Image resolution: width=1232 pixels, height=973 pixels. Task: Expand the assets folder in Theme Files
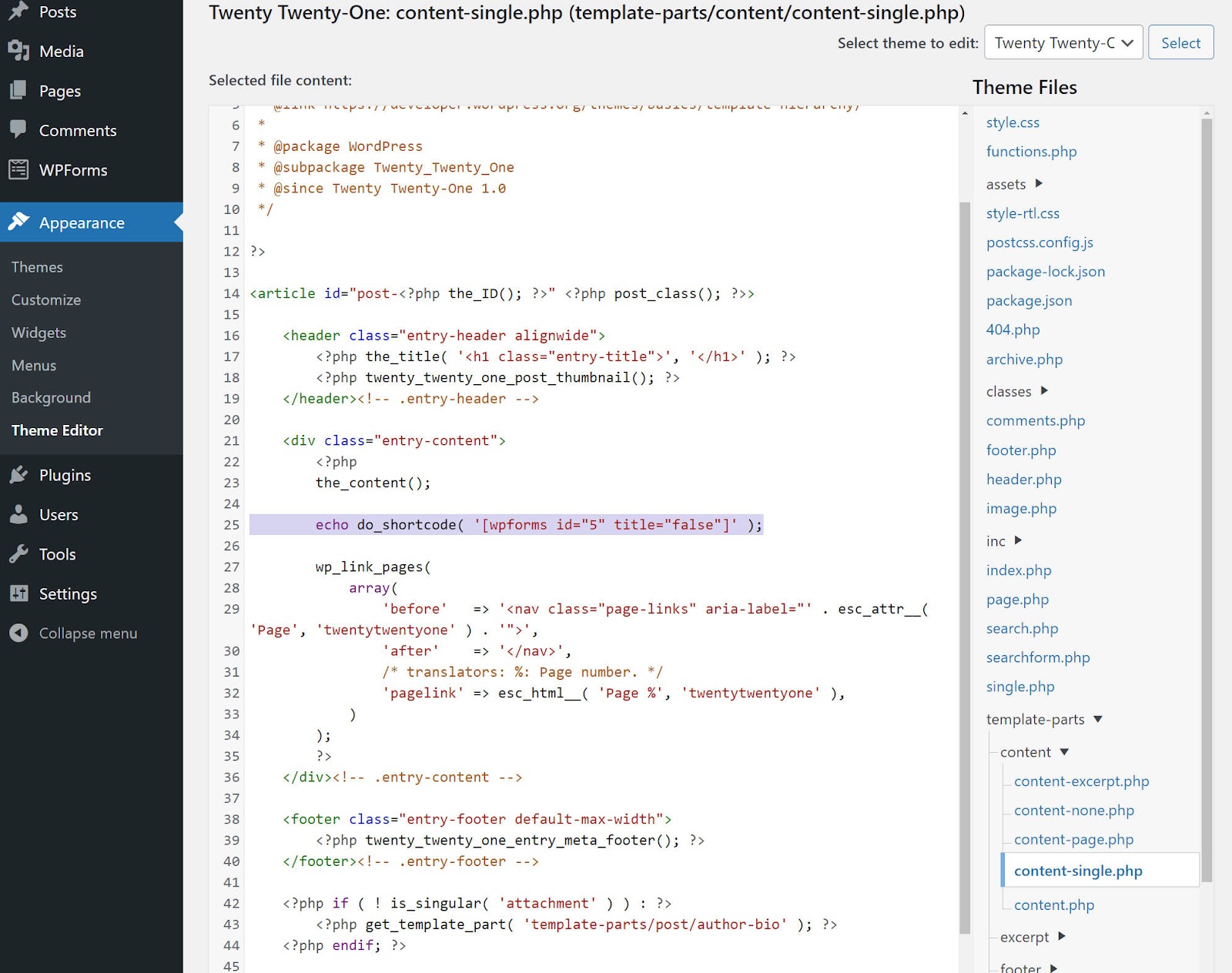(1040, 184)
